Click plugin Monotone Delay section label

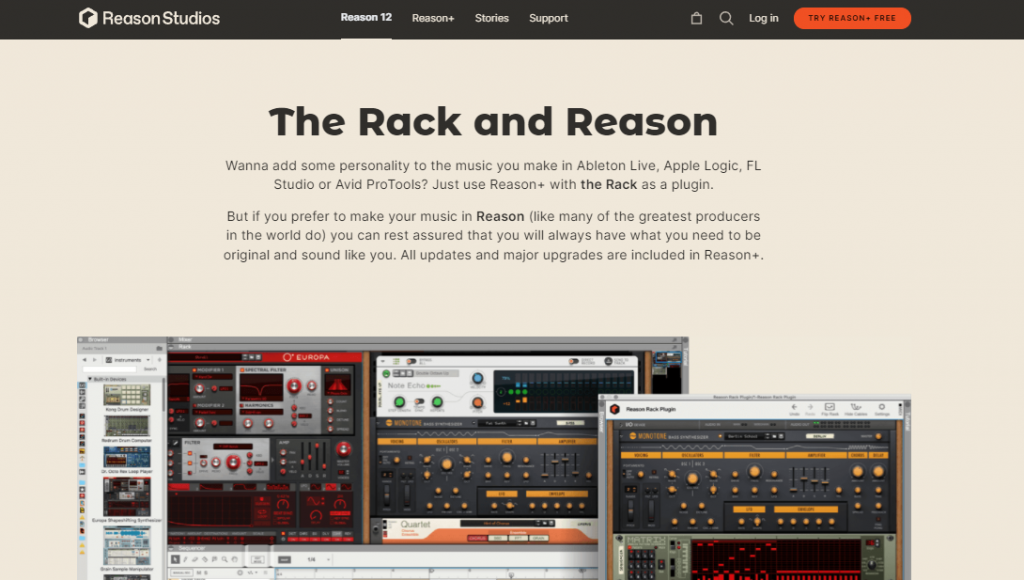pos(878,455)
